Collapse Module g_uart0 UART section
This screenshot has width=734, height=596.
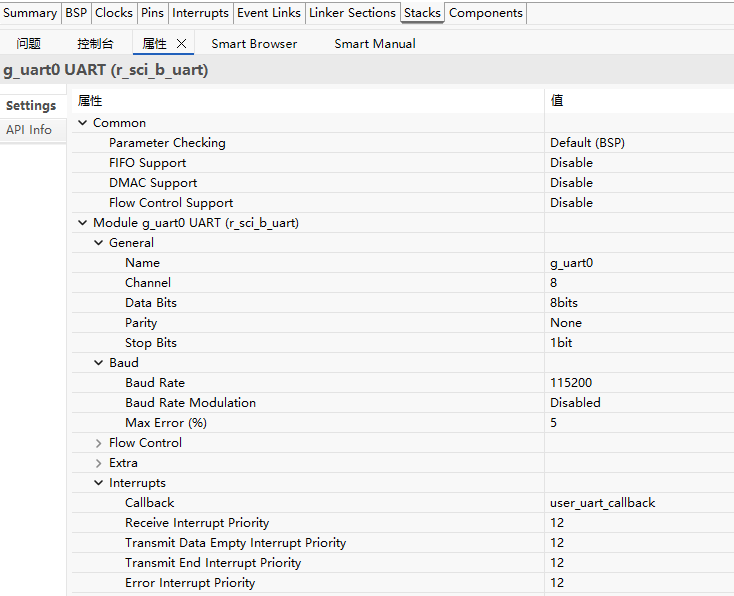(83, 223)
